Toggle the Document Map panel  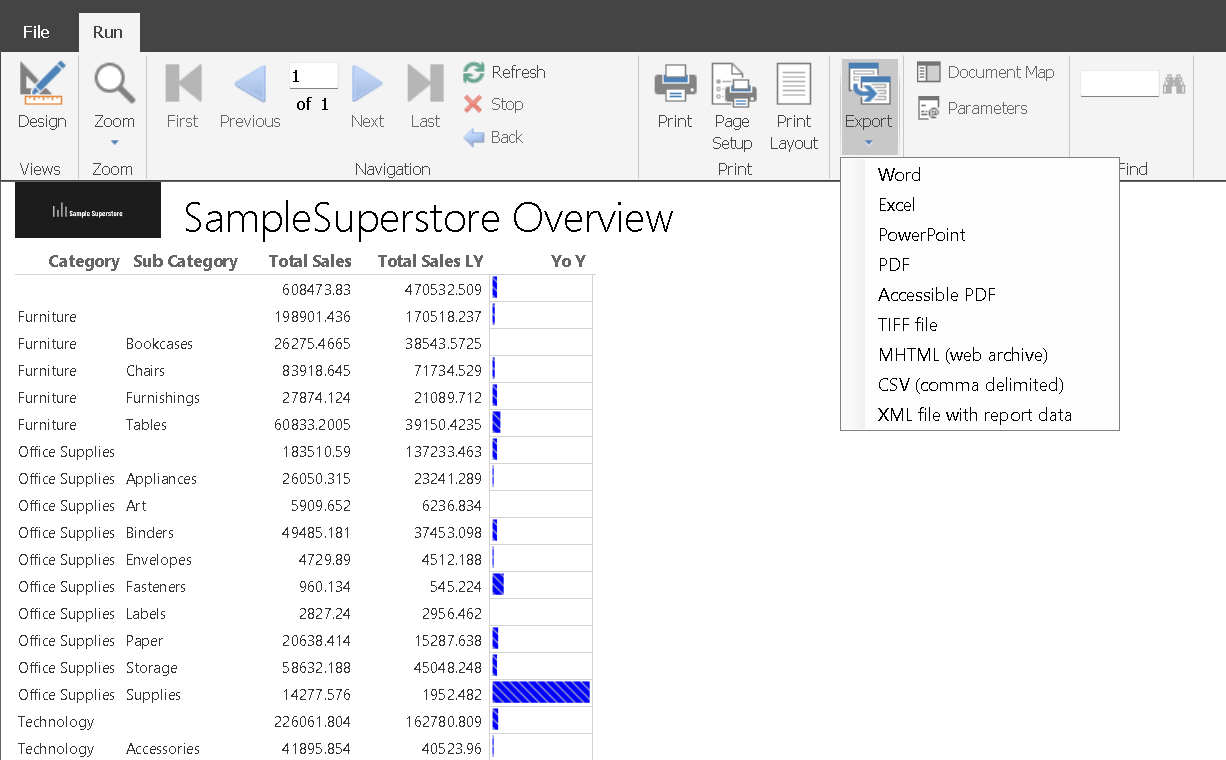(x=986, y=72)
